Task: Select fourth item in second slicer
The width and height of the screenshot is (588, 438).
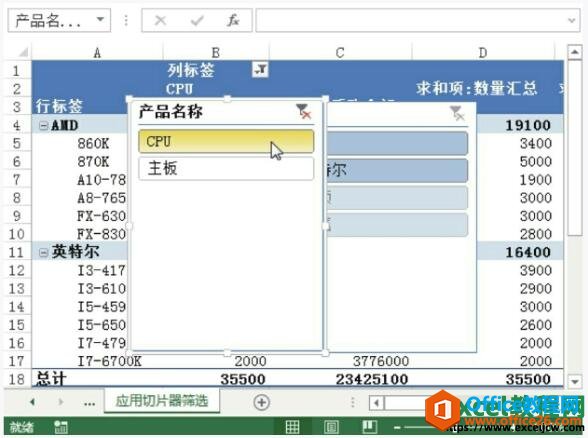Action: click(398, 225)
